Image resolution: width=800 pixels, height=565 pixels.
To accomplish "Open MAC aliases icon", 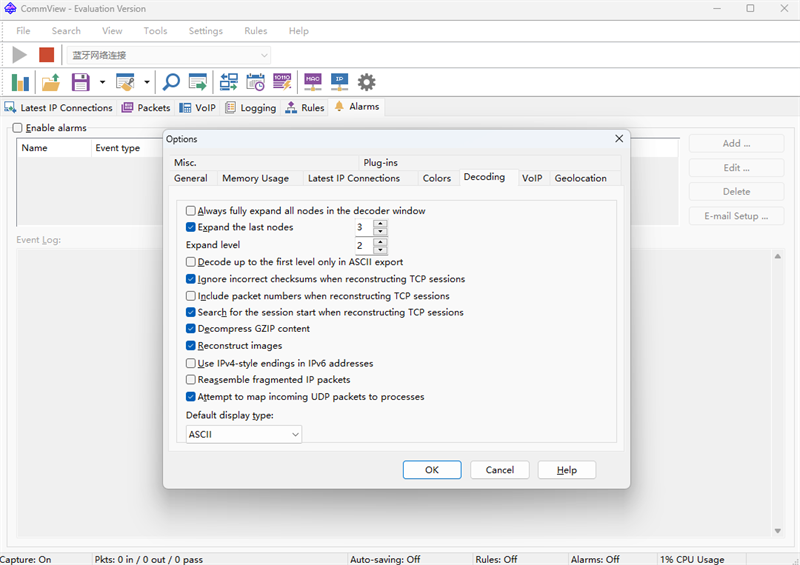I will pyautogui.click(x=313, y=82).
